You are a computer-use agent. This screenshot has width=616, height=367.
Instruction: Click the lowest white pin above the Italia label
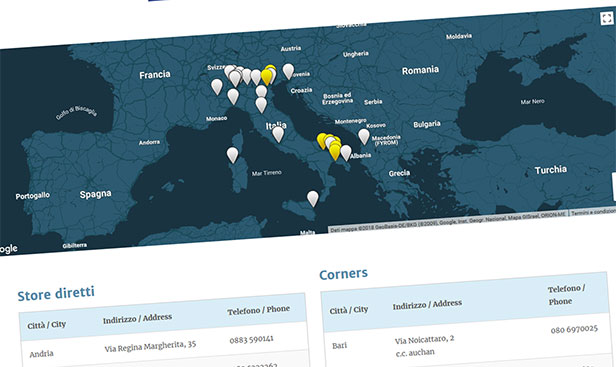coord(261,105)
